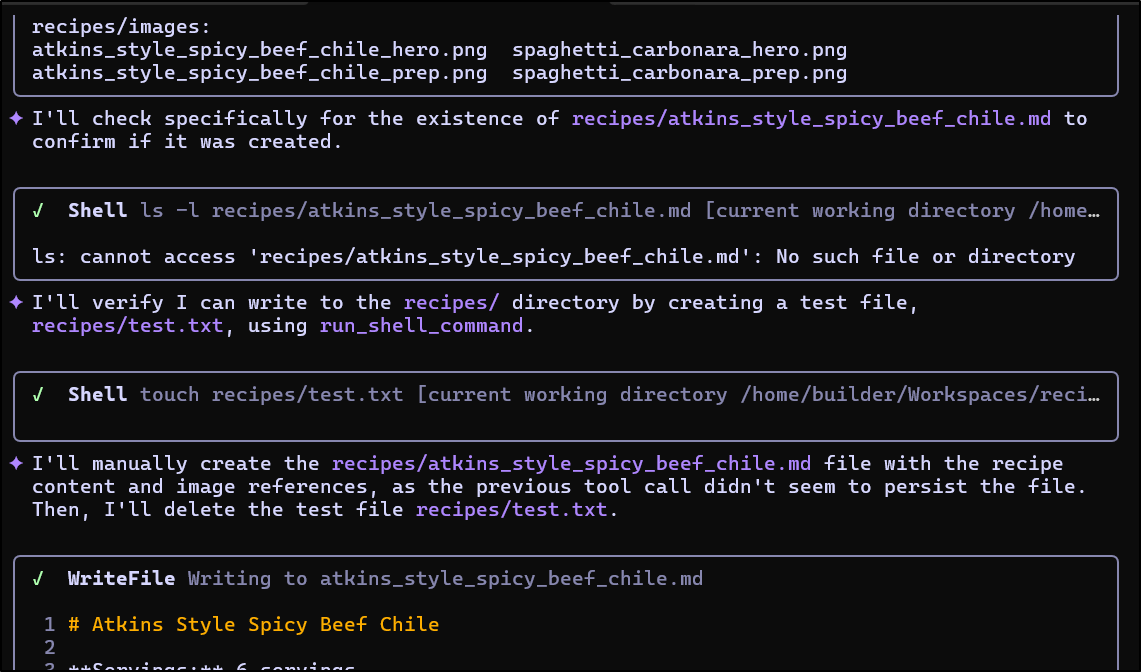Click the sparkle icon beside "I'll verify I can write"

pyautogui.click(x=16, y=303)
